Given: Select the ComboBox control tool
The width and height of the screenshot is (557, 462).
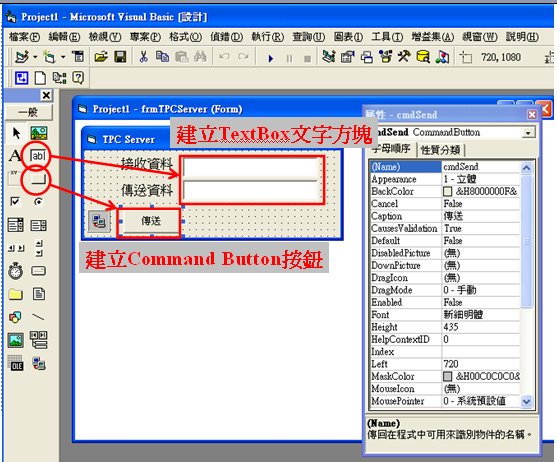Looking at the screenshot, I should [x=16, y=225].
